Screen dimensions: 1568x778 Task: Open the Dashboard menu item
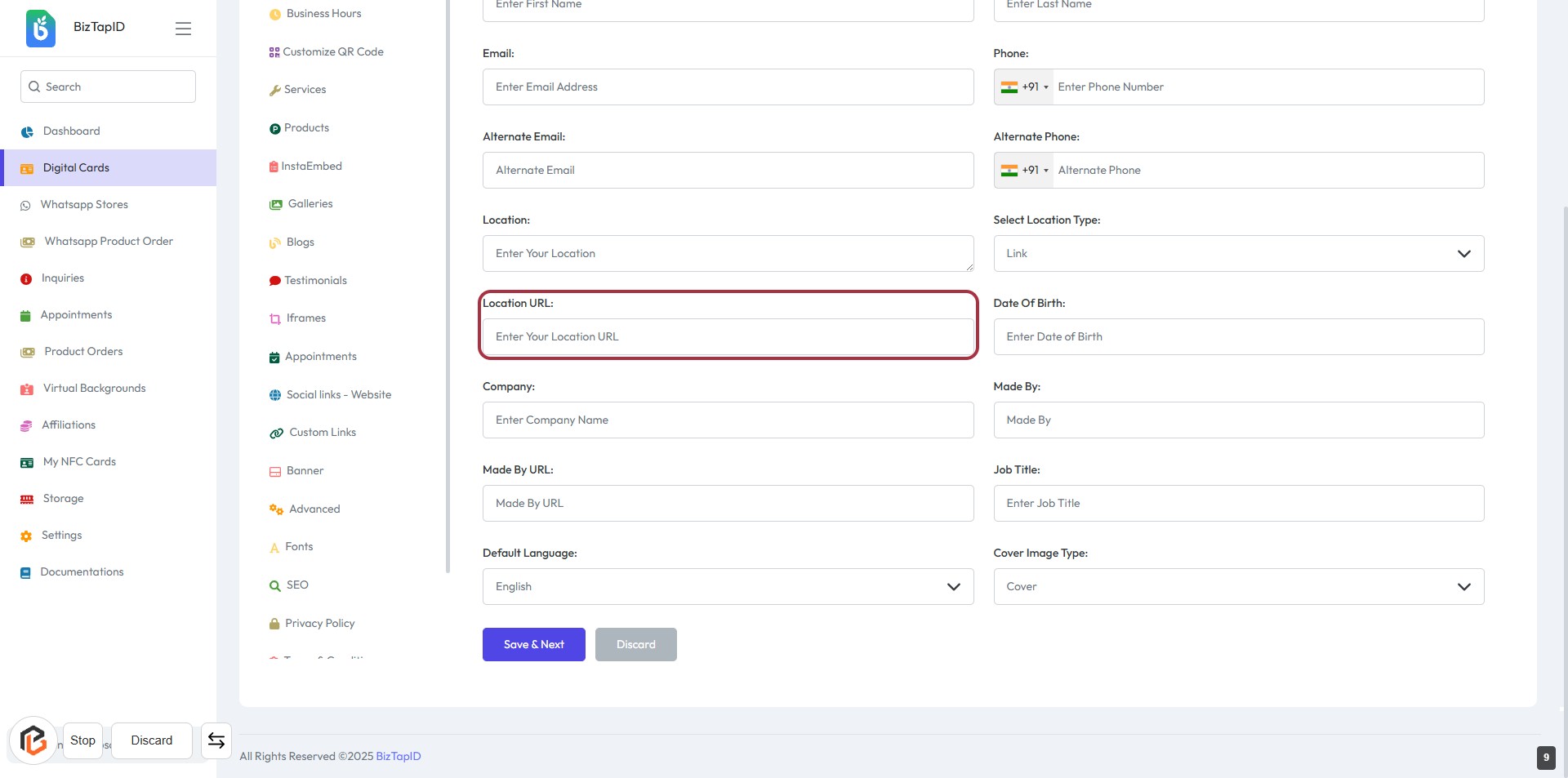[71, 131]
